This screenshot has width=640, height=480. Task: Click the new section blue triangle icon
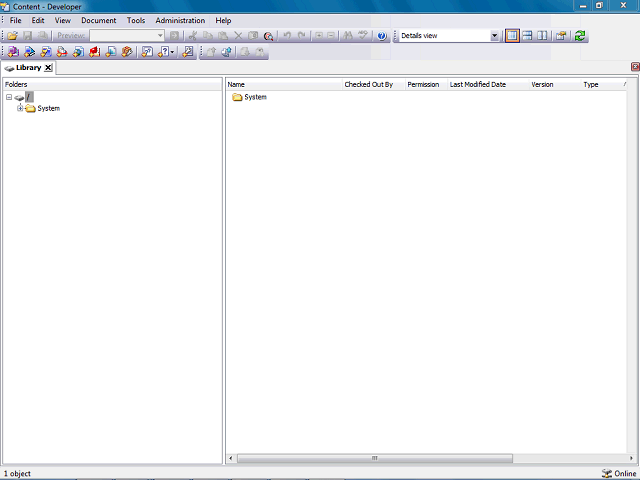(x=29, y=52)
